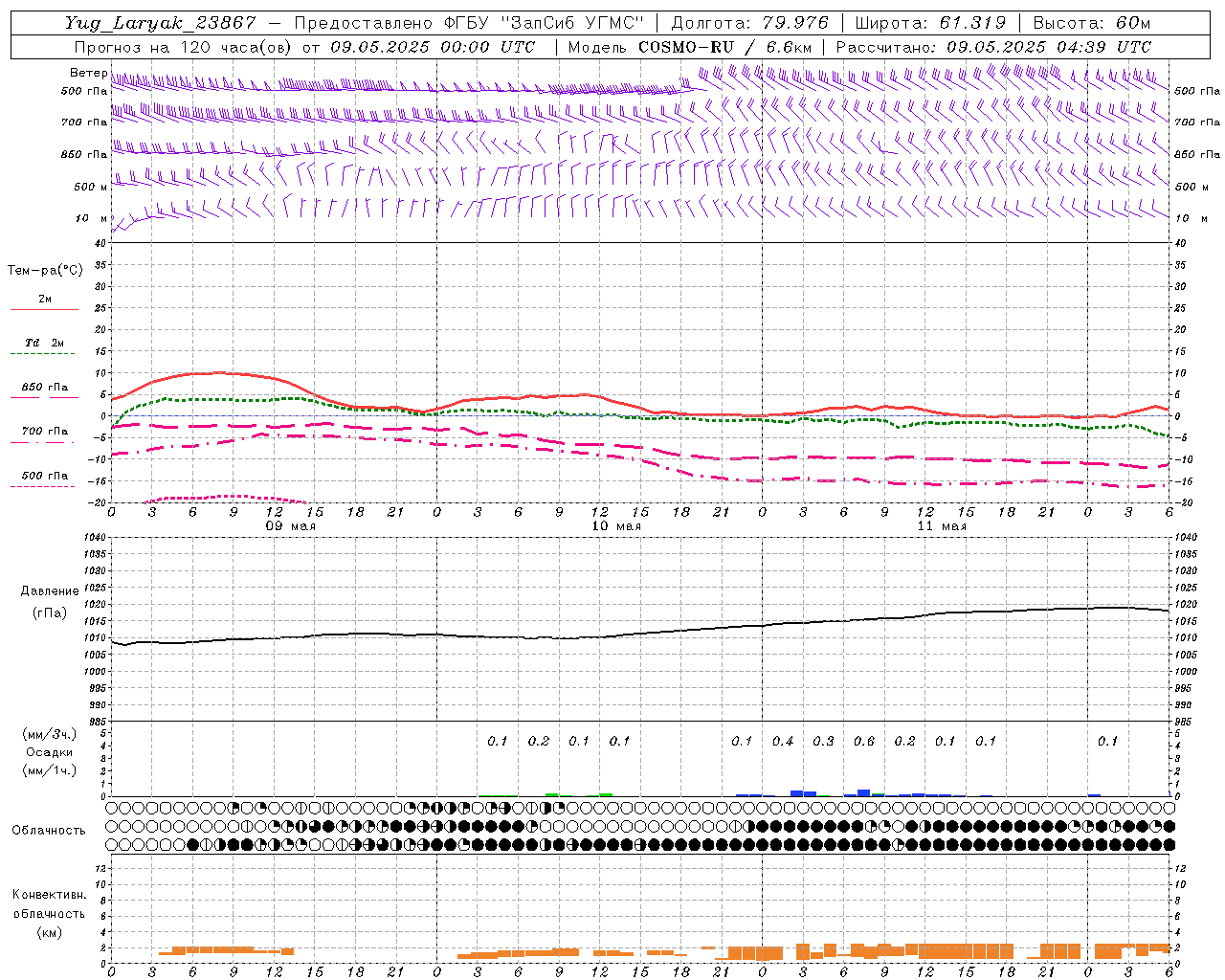Click the red line sample under '2м' legend
The image size is (1225, 980).
point(44,310)
